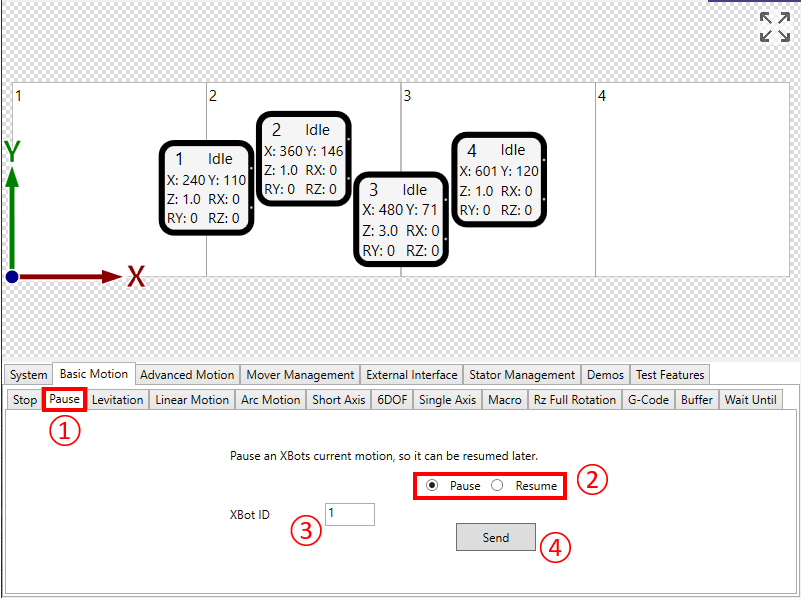The width and height of the screenshot is (801, 598).
Task: Select XBot 2 mover in workspace
Action: [x=303, y=158]
